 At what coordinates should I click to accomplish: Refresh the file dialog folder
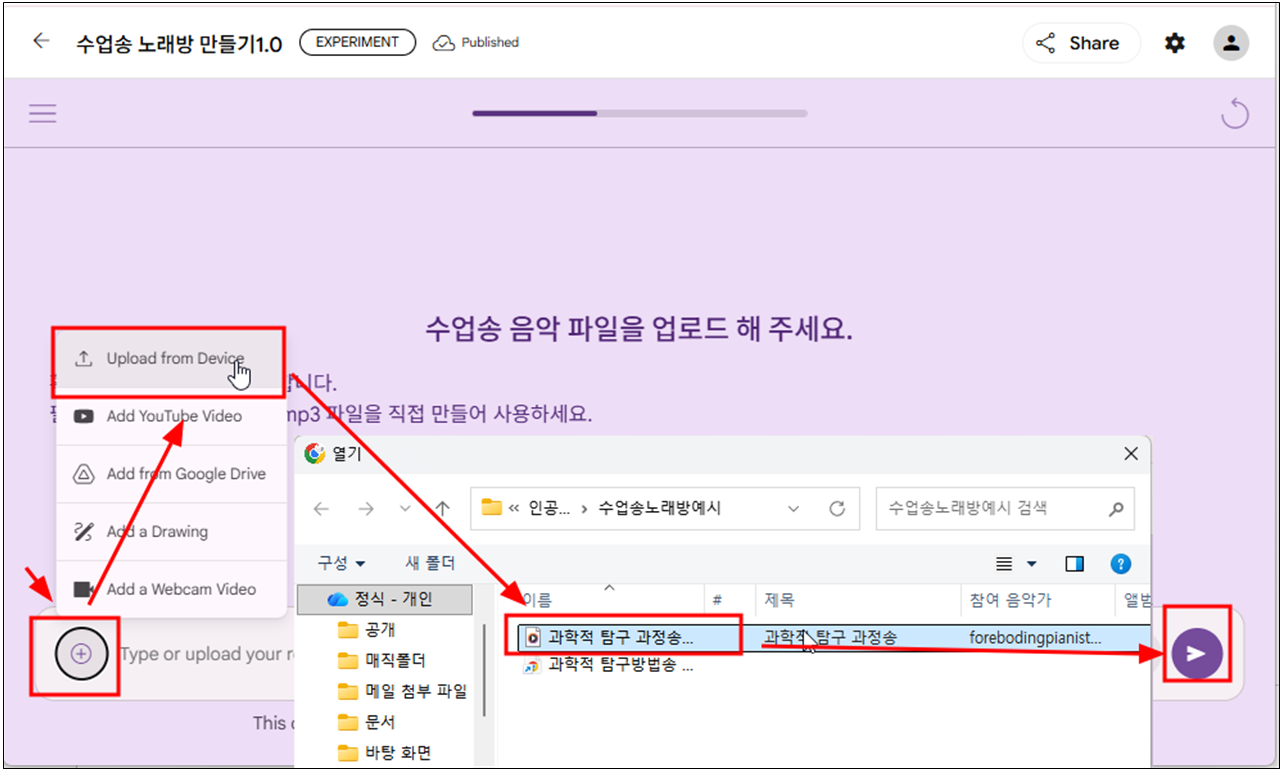837,508
